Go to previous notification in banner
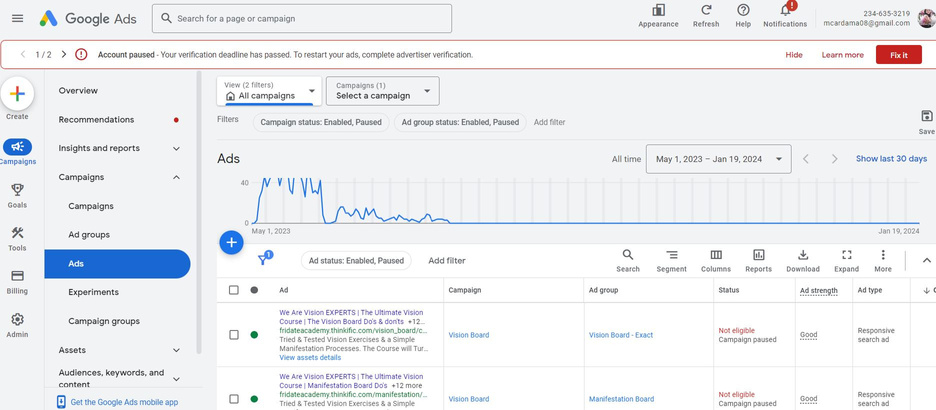 tap(23, 54)
